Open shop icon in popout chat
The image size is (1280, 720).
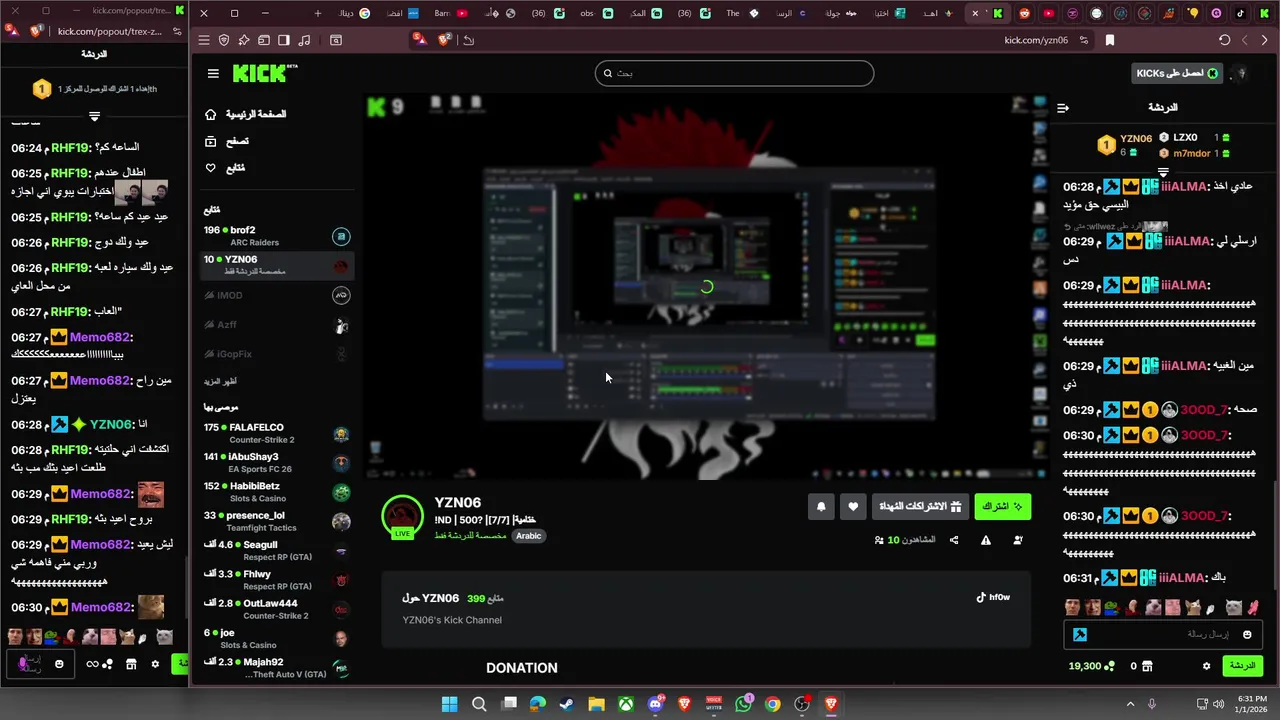(131, 664)
